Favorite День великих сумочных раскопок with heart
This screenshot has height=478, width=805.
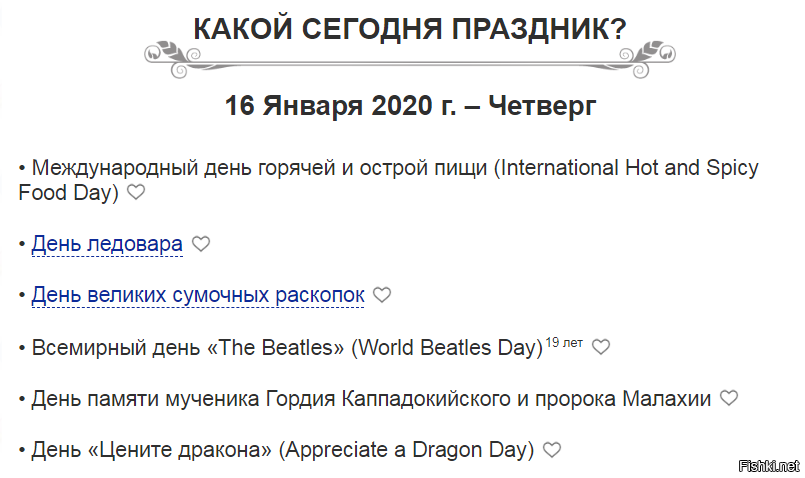tap(381, 295)
